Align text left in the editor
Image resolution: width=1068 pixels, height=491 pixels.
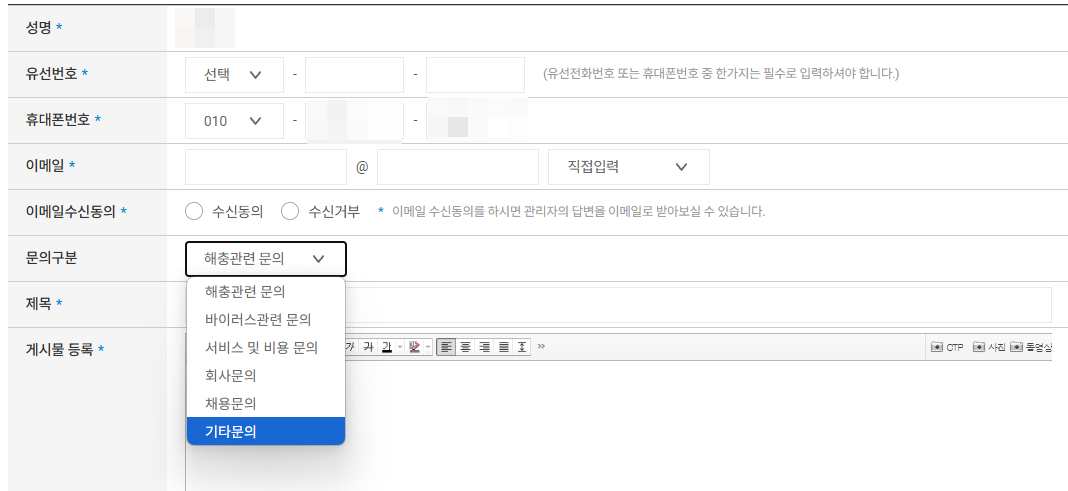[x=446, y=347]
